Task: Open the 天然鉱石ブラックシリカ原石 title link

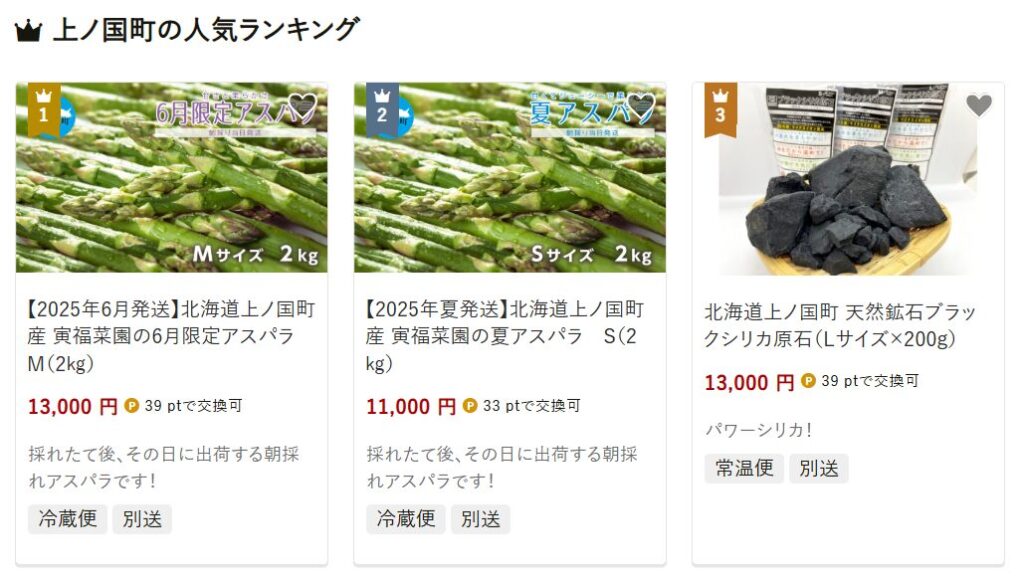Action: (x=840, y=325)
